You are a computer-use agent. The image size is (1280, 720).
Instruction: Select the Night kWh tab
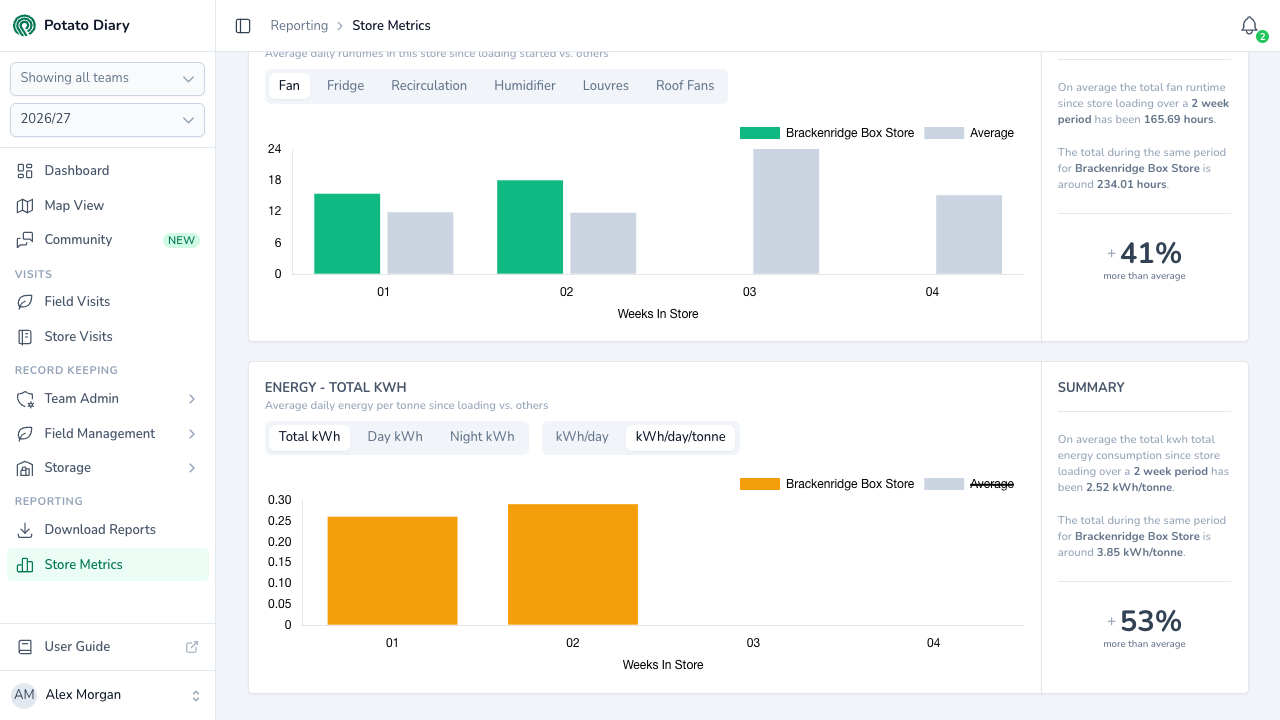pos(482,437)
